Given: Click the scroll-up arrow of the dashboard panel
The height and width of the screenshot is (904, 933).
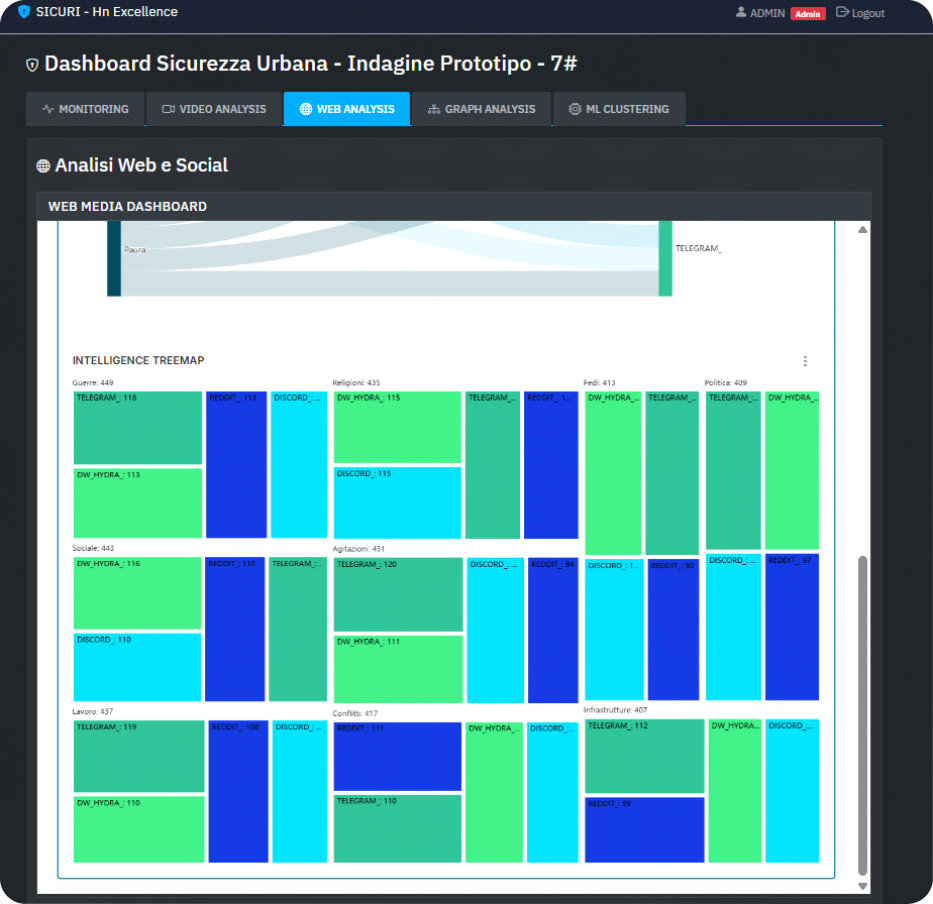Looking at the screenshot, I should tap(862, 230).
